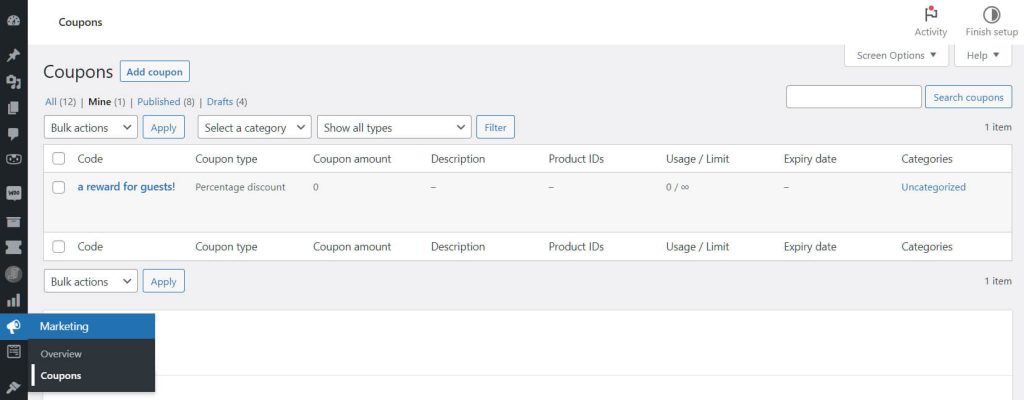Open the Analytics bar chart icon
1024x400 pixels.
[x=13, y=300]
